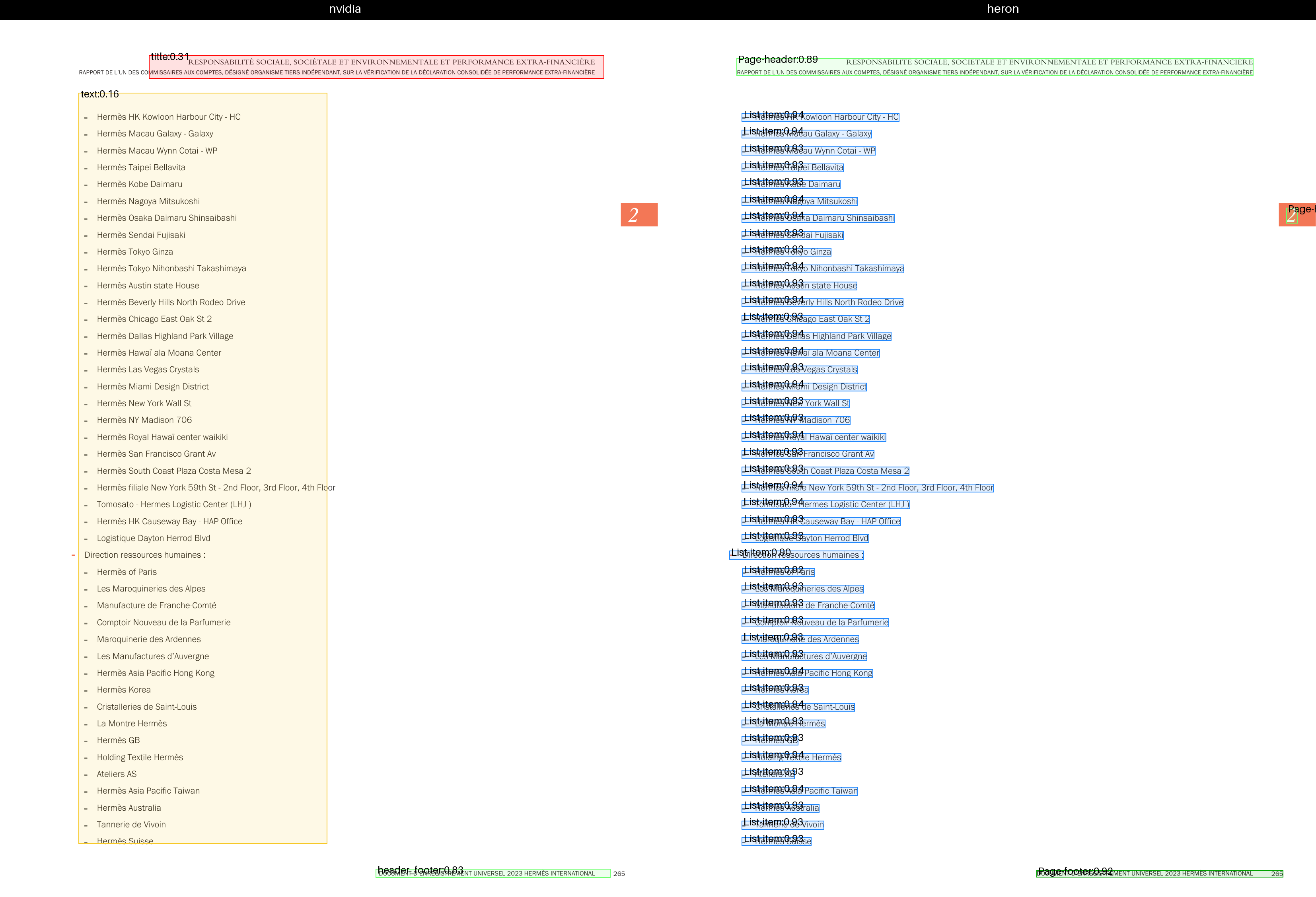Select 'Hermès GB' in nvidia panel

coord(118,740)
